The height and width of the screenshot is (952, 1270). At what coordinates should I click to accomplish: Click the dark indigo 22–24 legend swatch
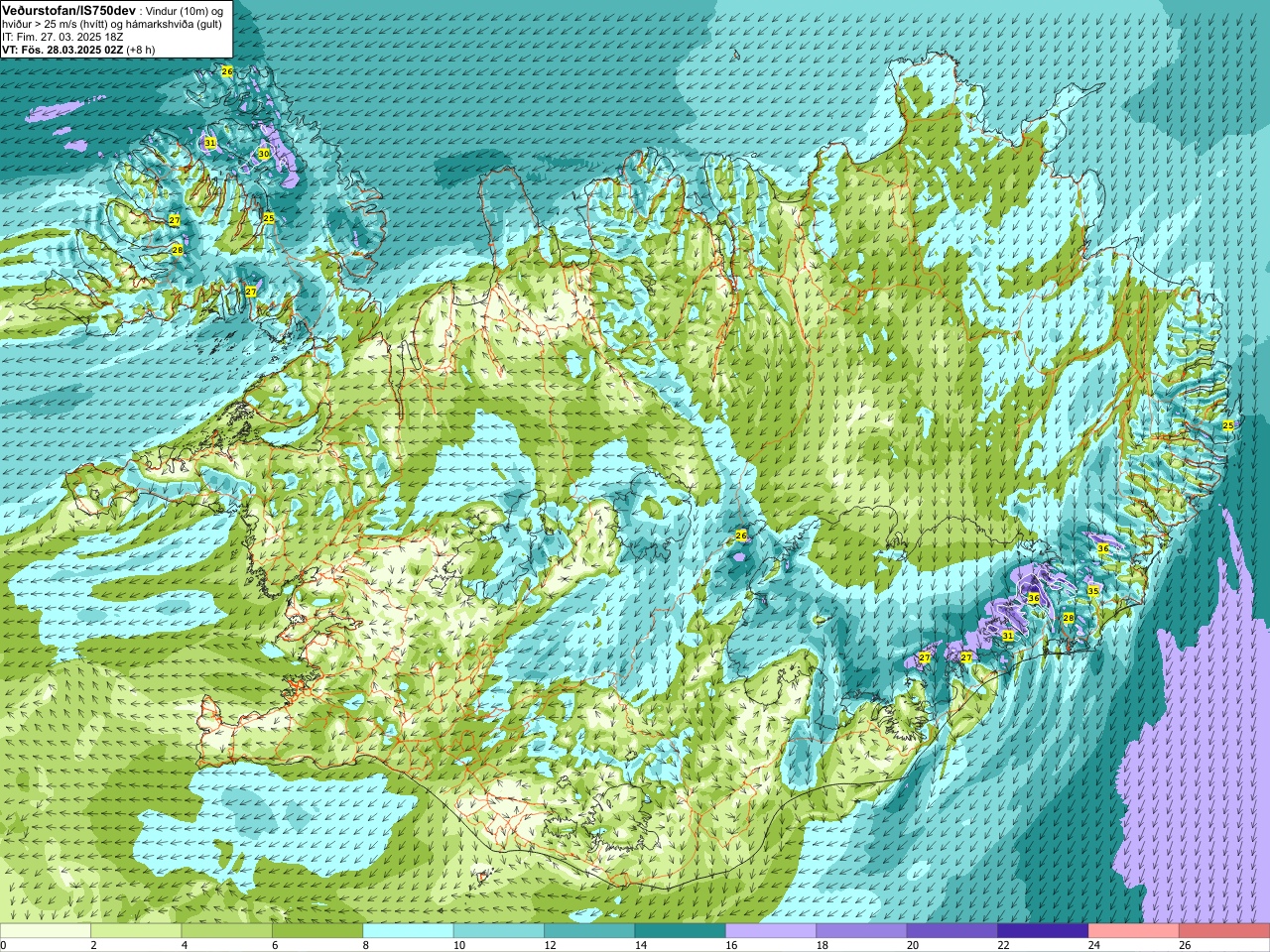(1044, 931)
